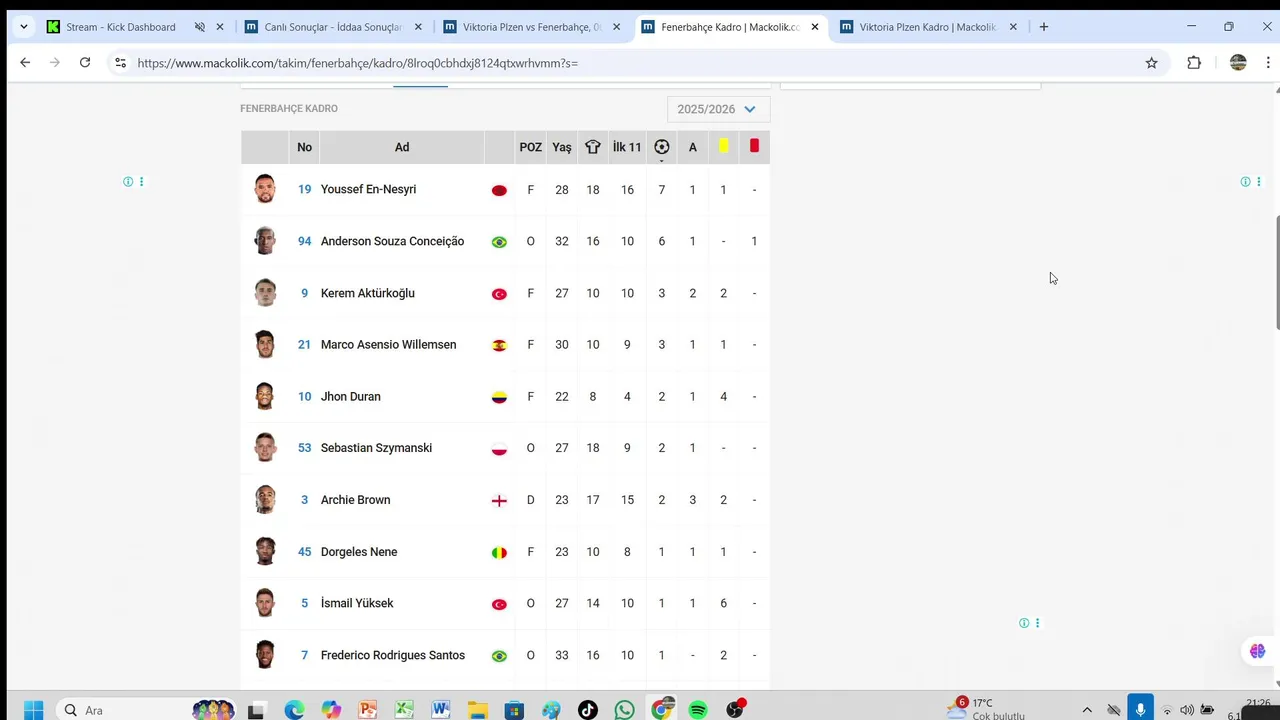Open Archie Brown player link
The width and height of the screenshot is (1280, 720).
click(x=355, y=500)
